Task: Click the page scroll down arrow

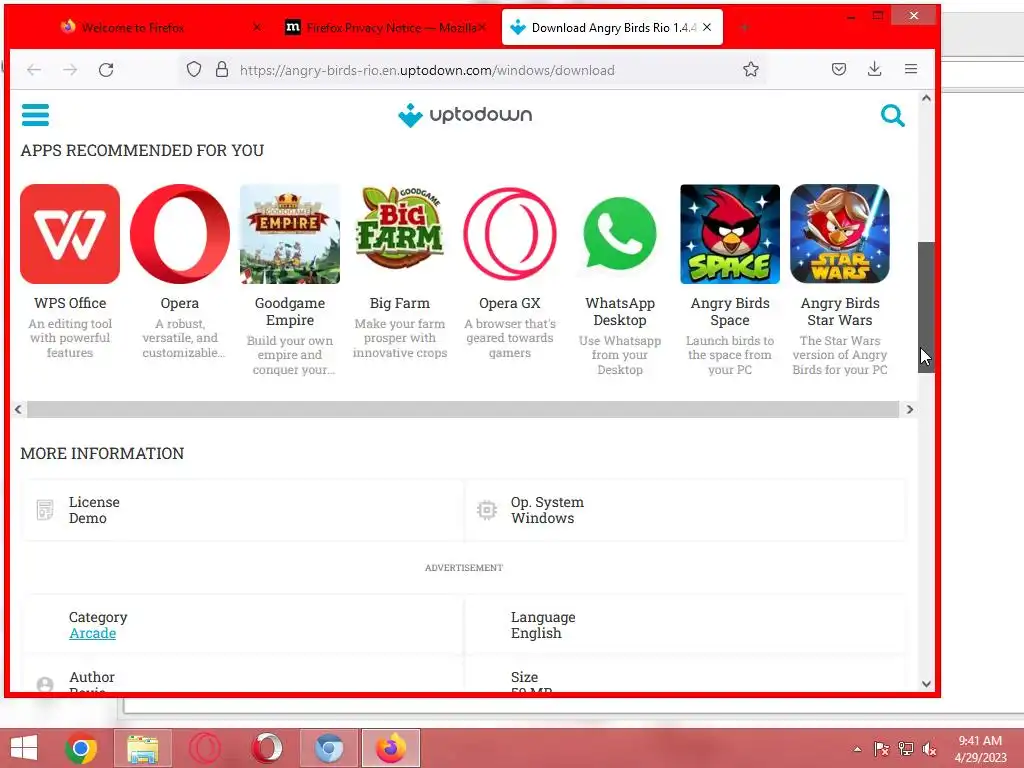Action: [x=926, y=684]
